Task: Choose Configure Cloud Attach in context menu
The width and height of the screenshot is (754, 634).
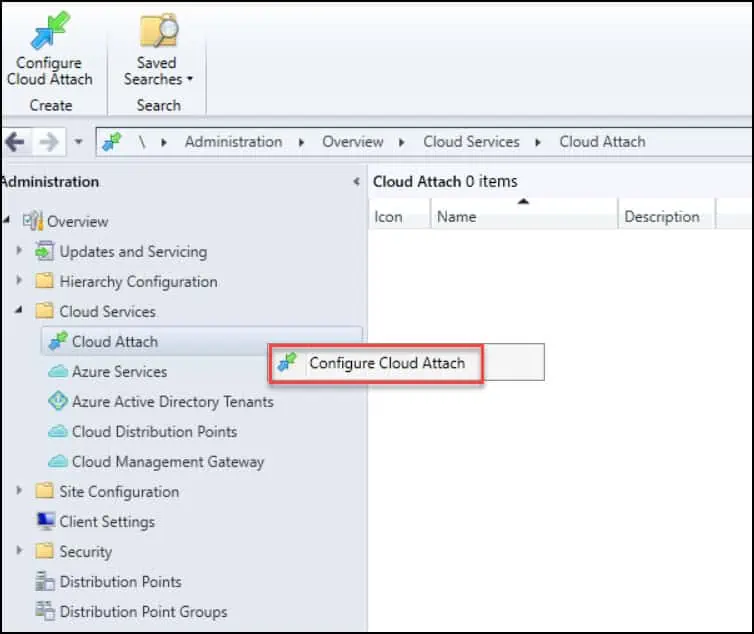Action: (x=387, y=363)
